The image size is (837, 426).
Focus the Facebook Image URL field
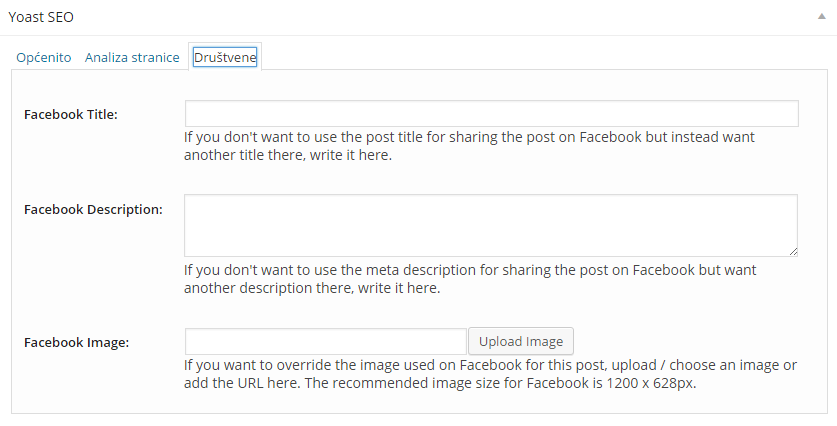point(326,342)
